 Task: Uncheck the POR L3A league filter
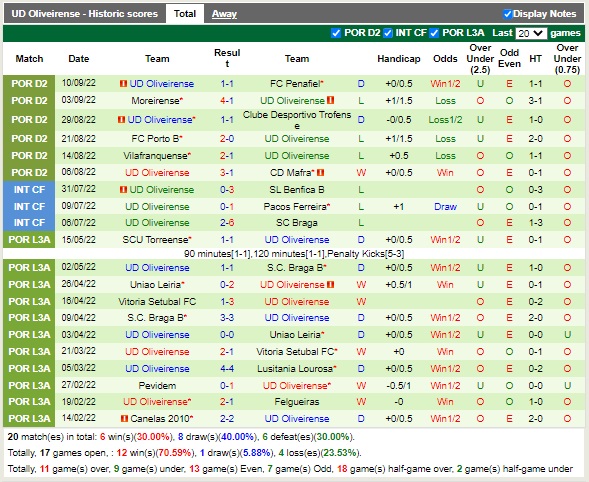tap(434, 33)
